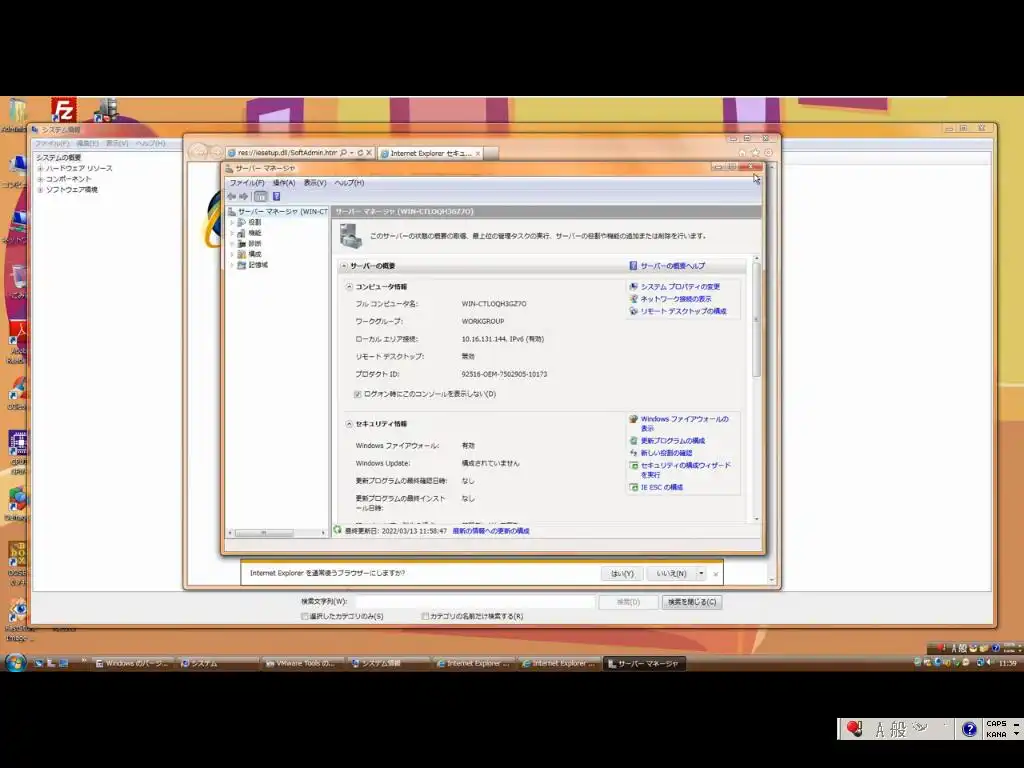Click はい(Y) in the IE default browser prompt
This screenshot has width=1024, height=768.
click(622, 573)
